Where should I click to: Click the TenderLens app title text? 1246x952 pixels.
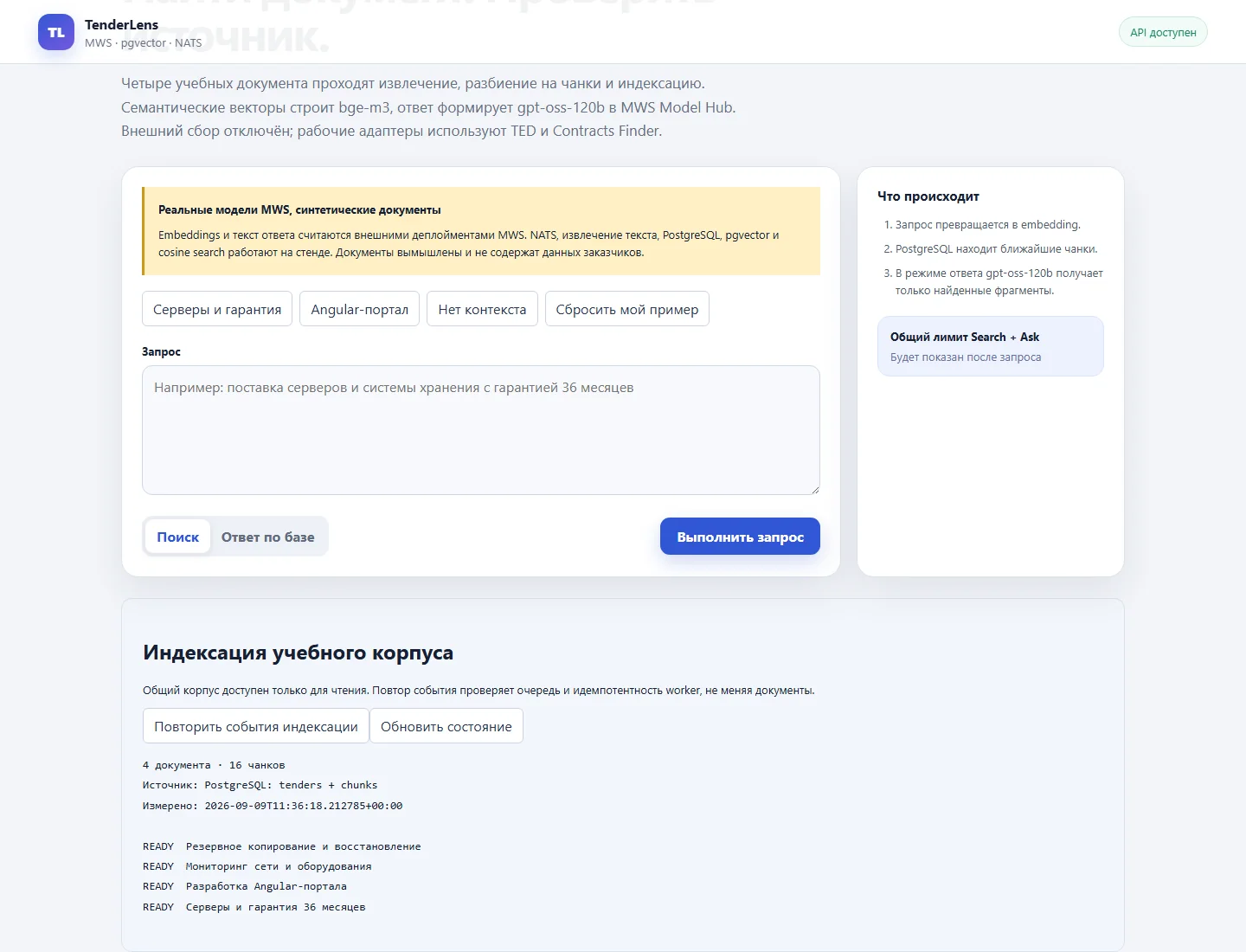122,24
